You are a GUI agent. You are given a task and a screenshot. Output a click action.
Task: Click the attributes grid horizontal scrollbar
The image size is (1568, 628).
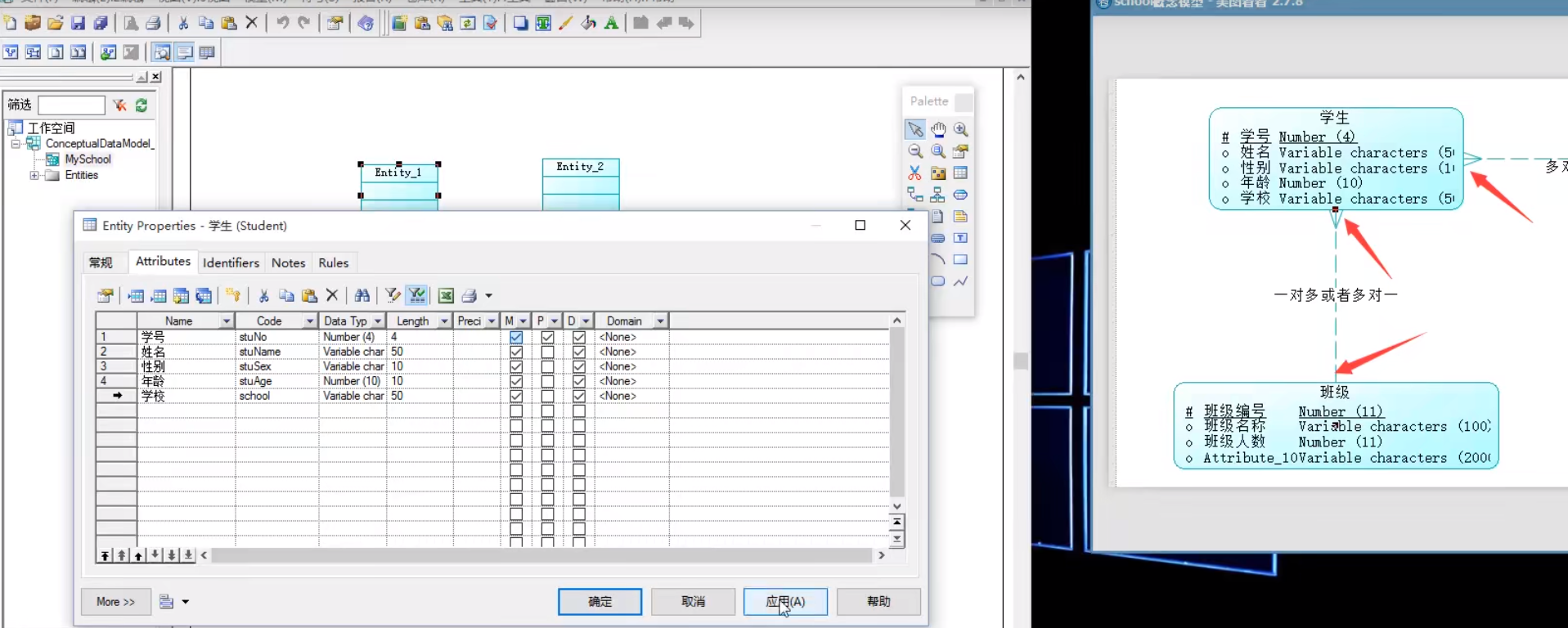click(542, 555)
